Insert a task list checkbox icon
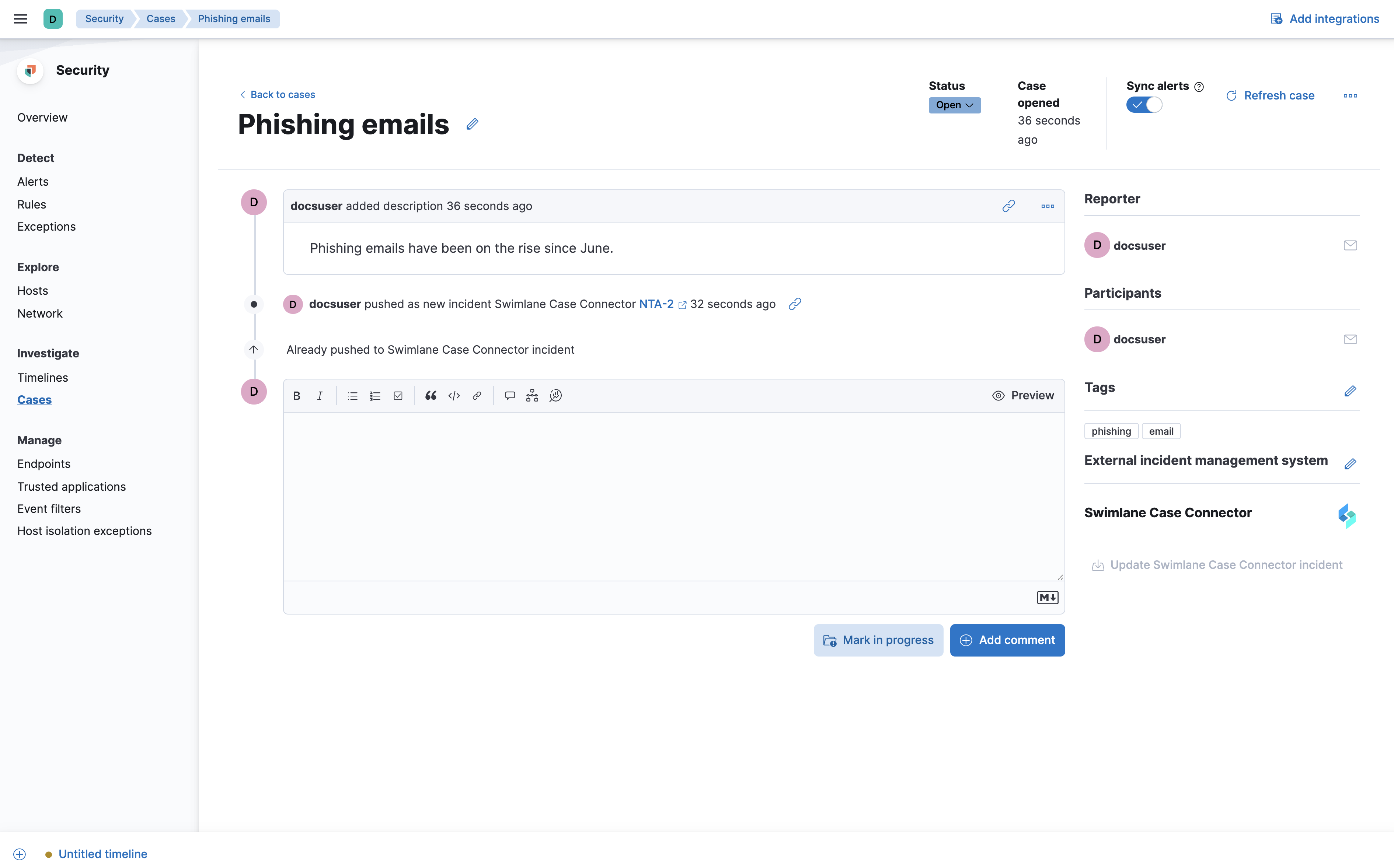The height and width of the screenshot is (868, 1394). (398, 396)
